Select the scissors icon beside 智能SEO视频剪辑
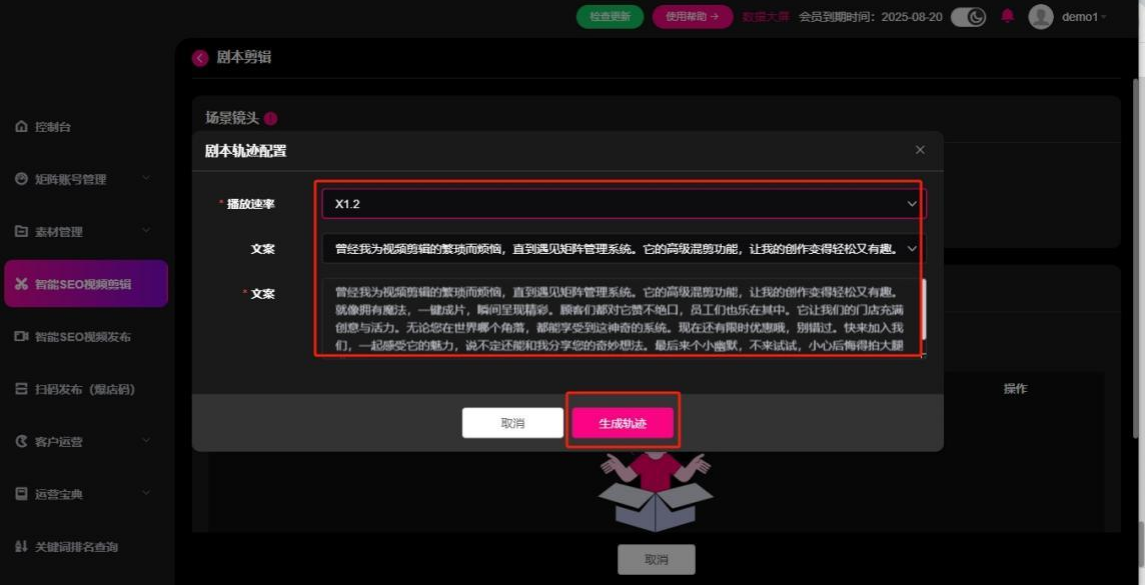The height and width of the screenshot is (585, 1145). click(20, 283)
